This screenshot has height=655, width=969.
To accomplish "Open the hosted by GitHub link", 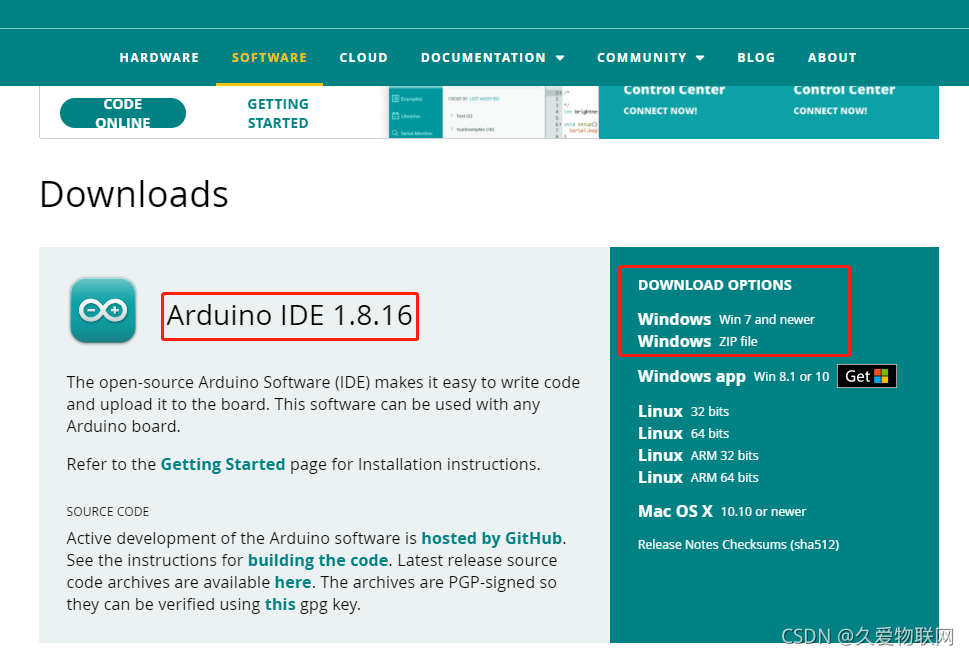I will point(491,538).
